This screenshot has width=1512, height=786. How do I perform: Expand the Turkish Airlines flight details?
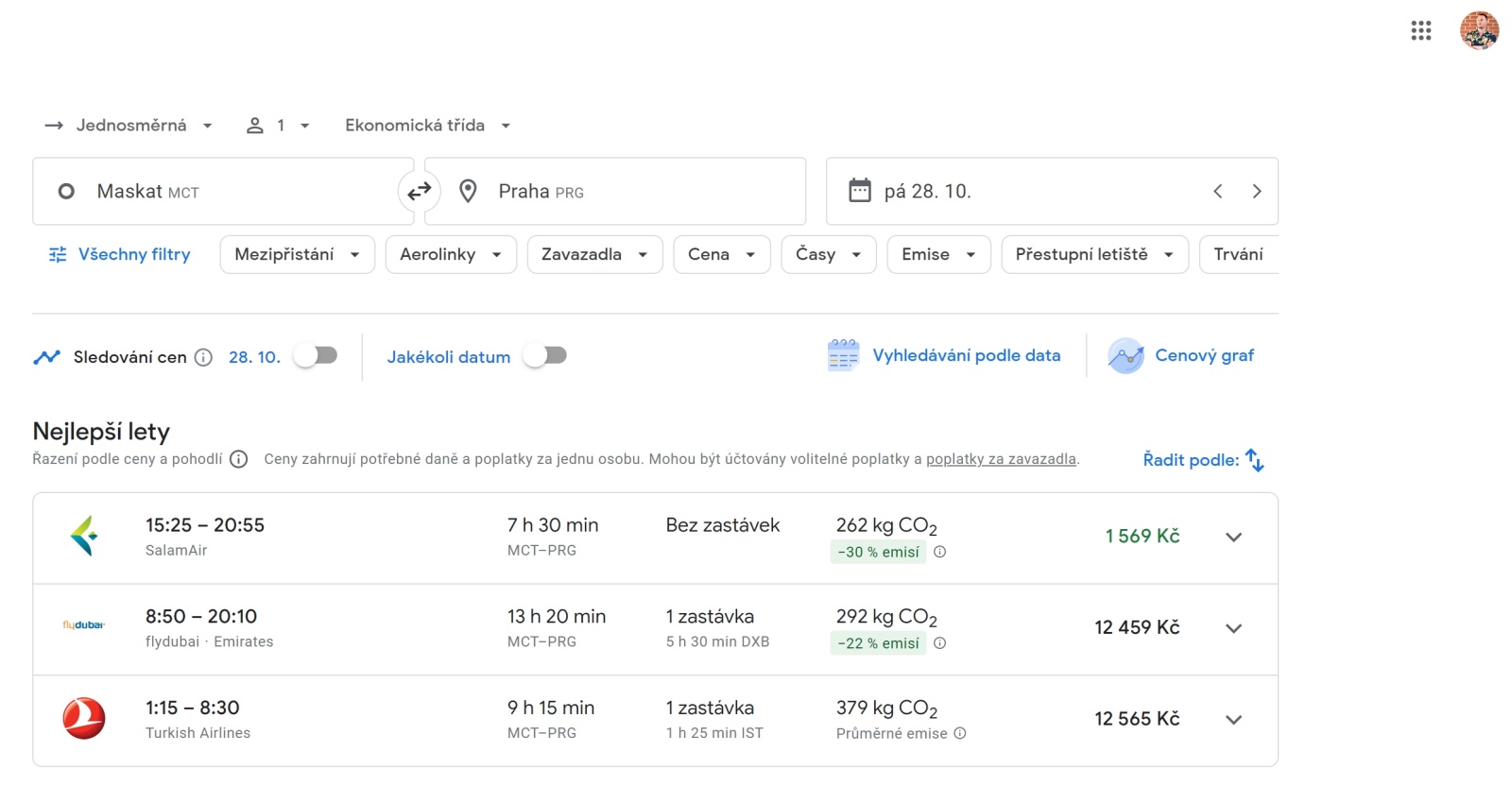(1233, 720)
